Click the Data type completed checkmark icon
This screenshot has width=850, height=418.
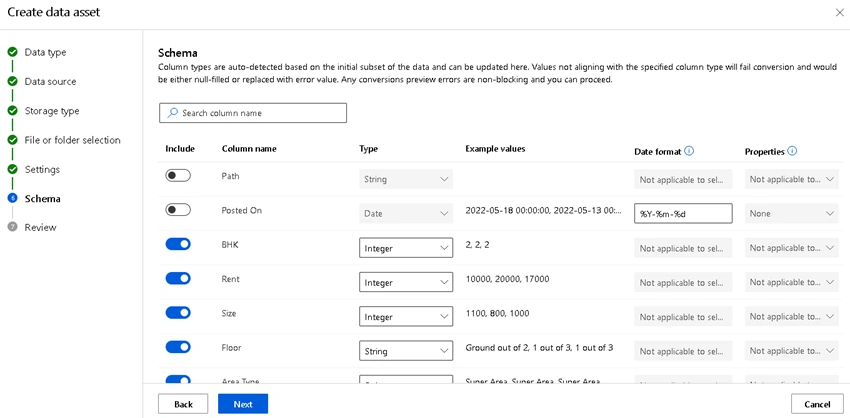point(12,52)
